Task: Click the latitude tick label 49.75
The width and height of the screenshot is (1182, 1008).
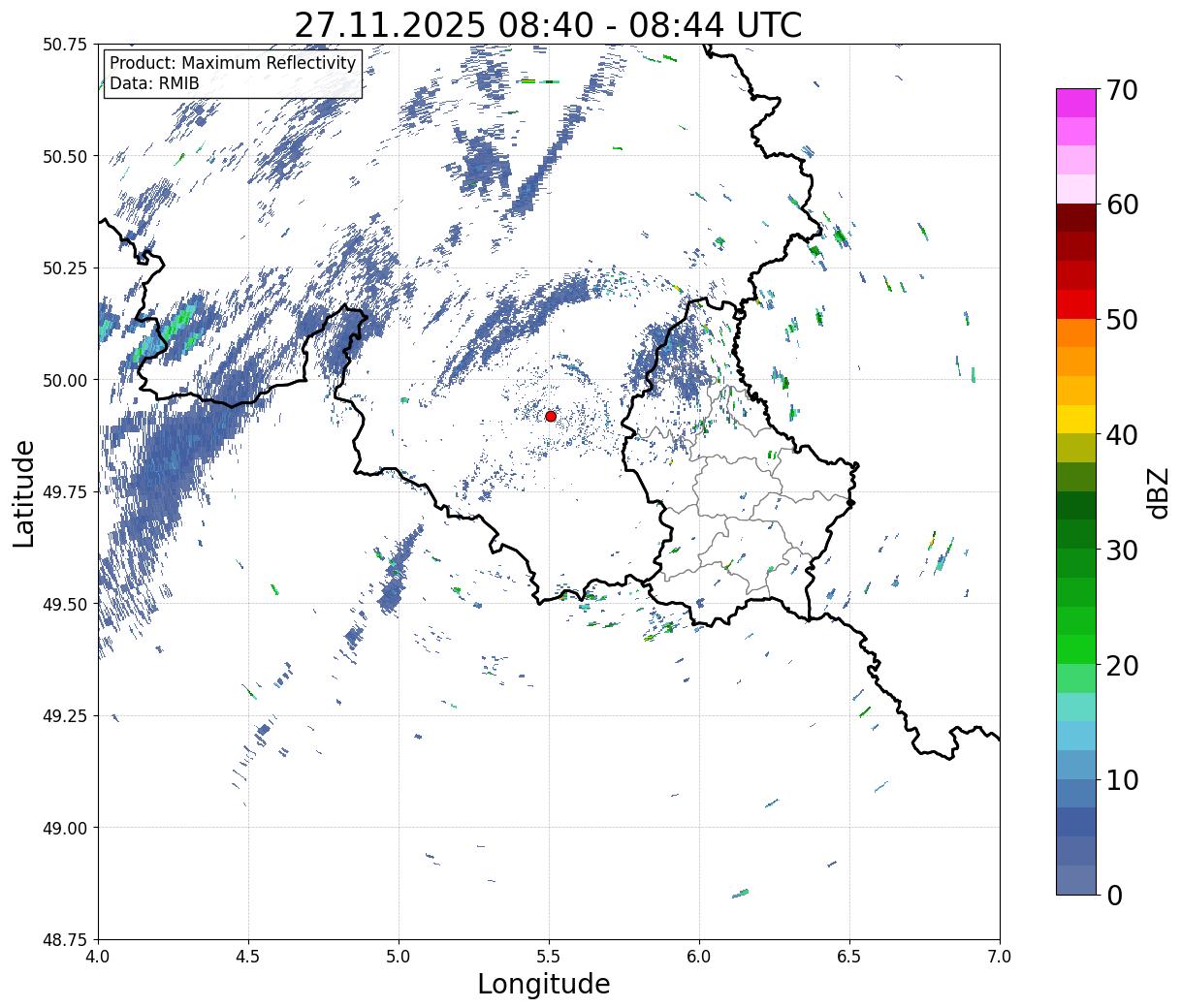Action: click(x=65, y=492)
